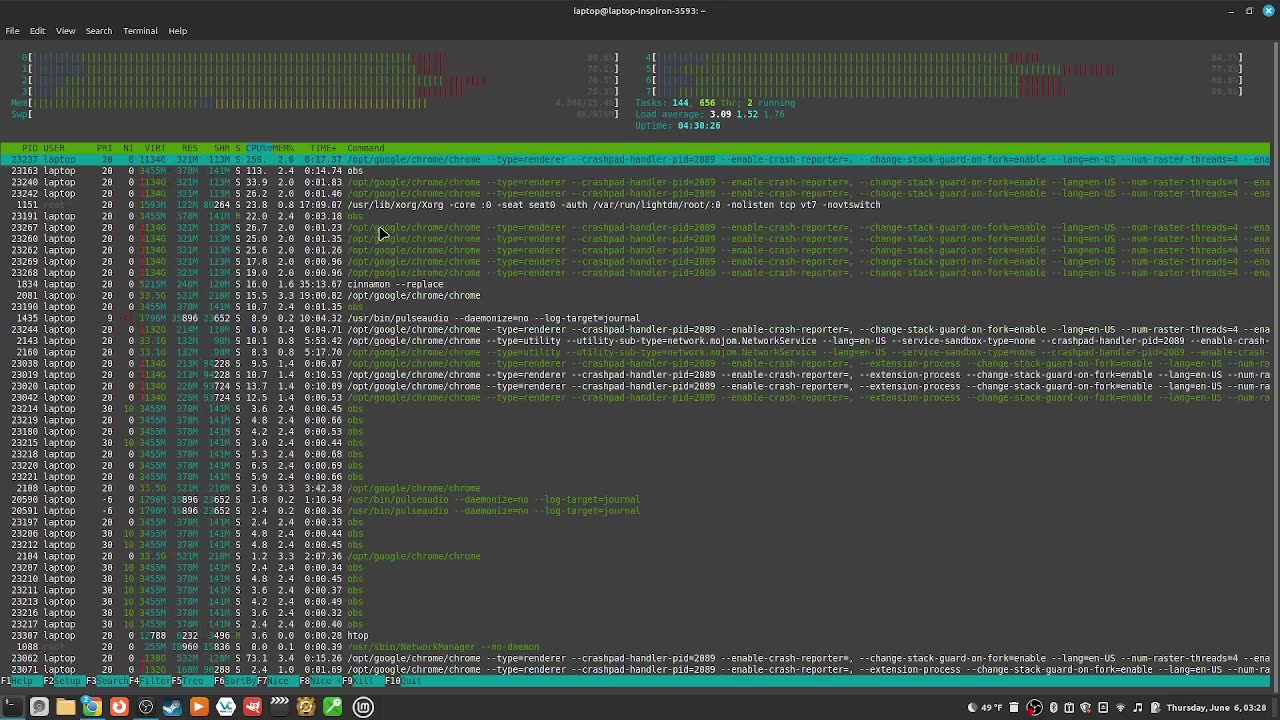1280x720 pixels.
Task: Open the OBS Studio taskbar icon
Action: pyautogui.click(x=146, y=707)
